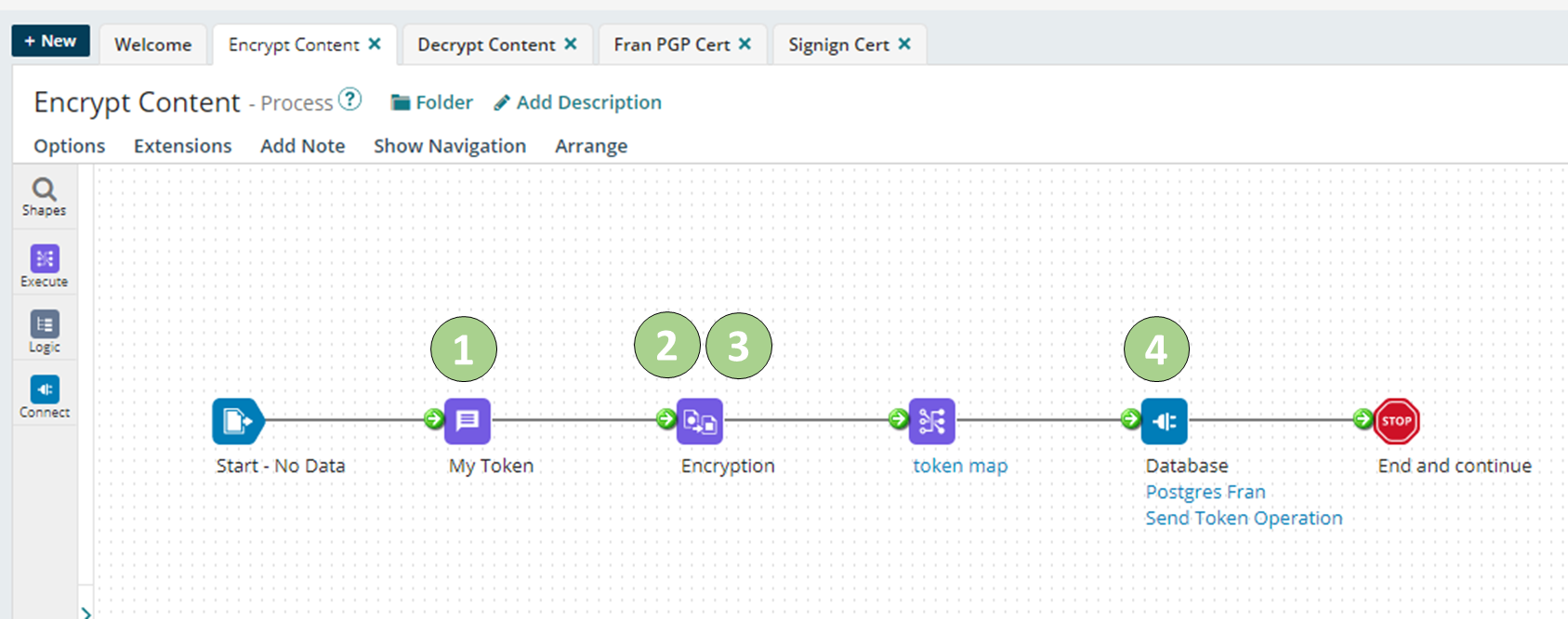The height and width of the screenshot is (619, 1568).
Task: Close the Signign Cert tab
Action: (x=904, y=44)
